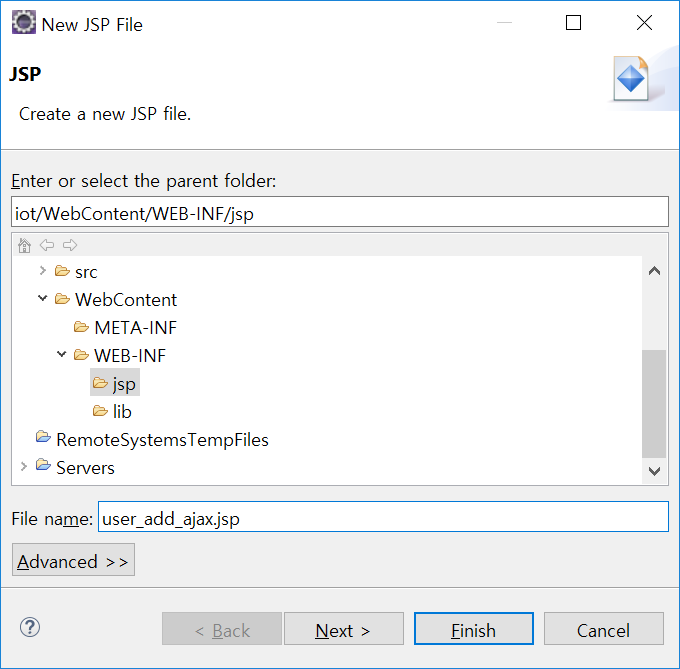Click the Next > button

(343, 629)
